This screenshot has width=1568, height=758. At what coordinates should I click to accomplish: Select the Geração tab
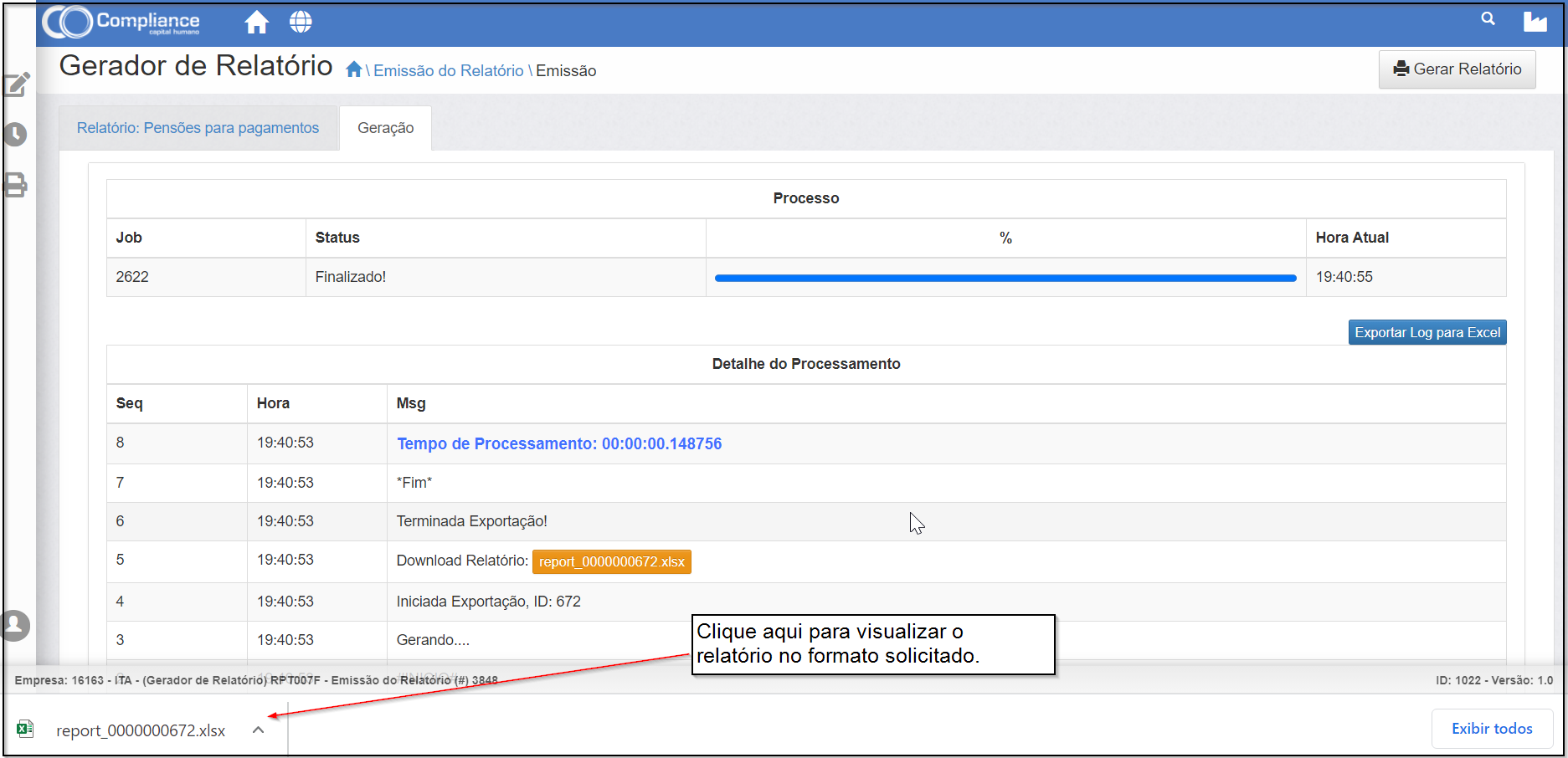point(386,128)
